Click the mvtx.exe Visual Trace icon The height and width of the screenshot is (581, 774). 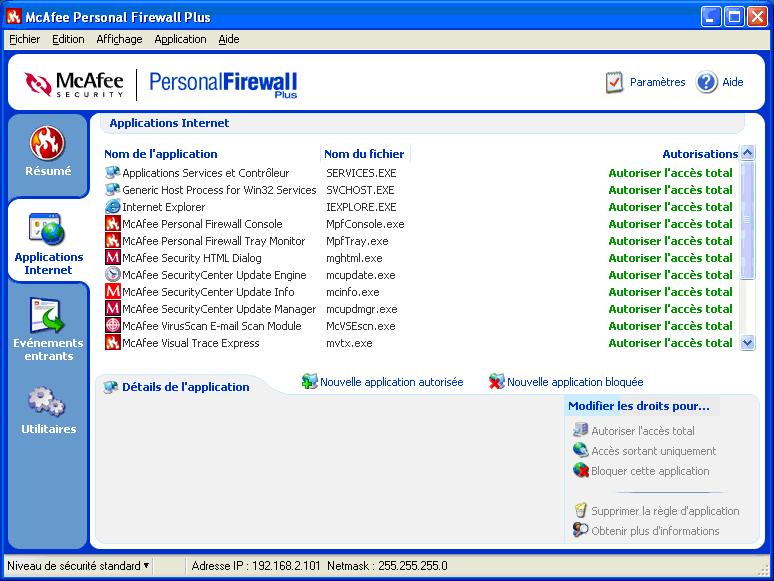[x=113, y=343]
